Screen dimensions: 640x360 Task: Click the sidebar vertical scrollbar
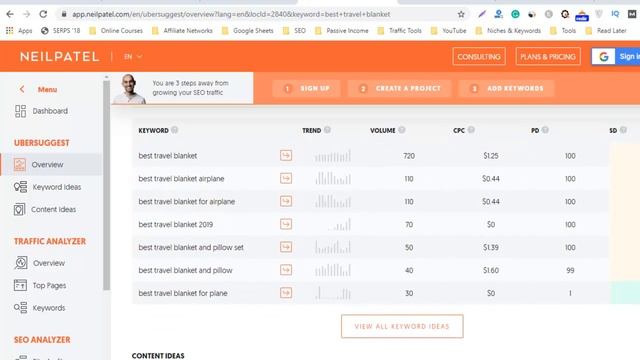(107, 184)
